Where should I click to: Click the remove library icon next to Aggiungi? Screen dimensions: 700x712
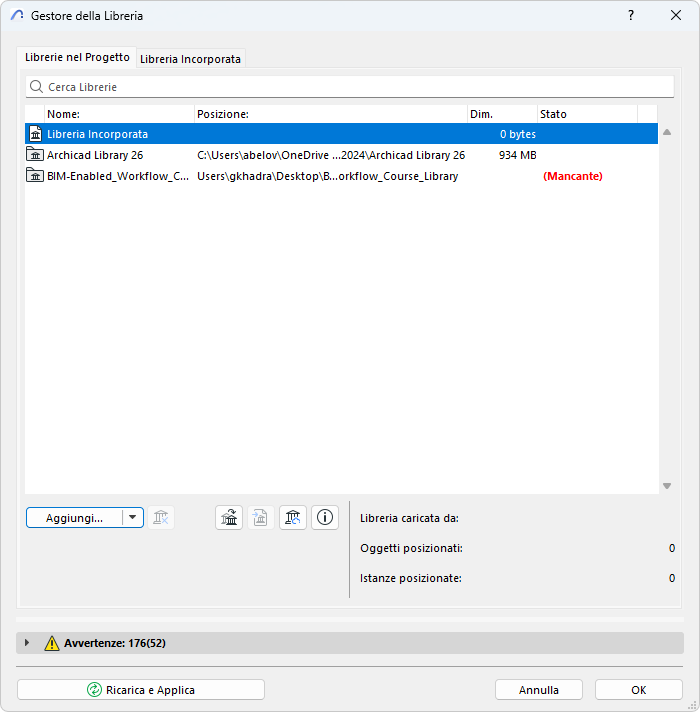tap(161, 517)
